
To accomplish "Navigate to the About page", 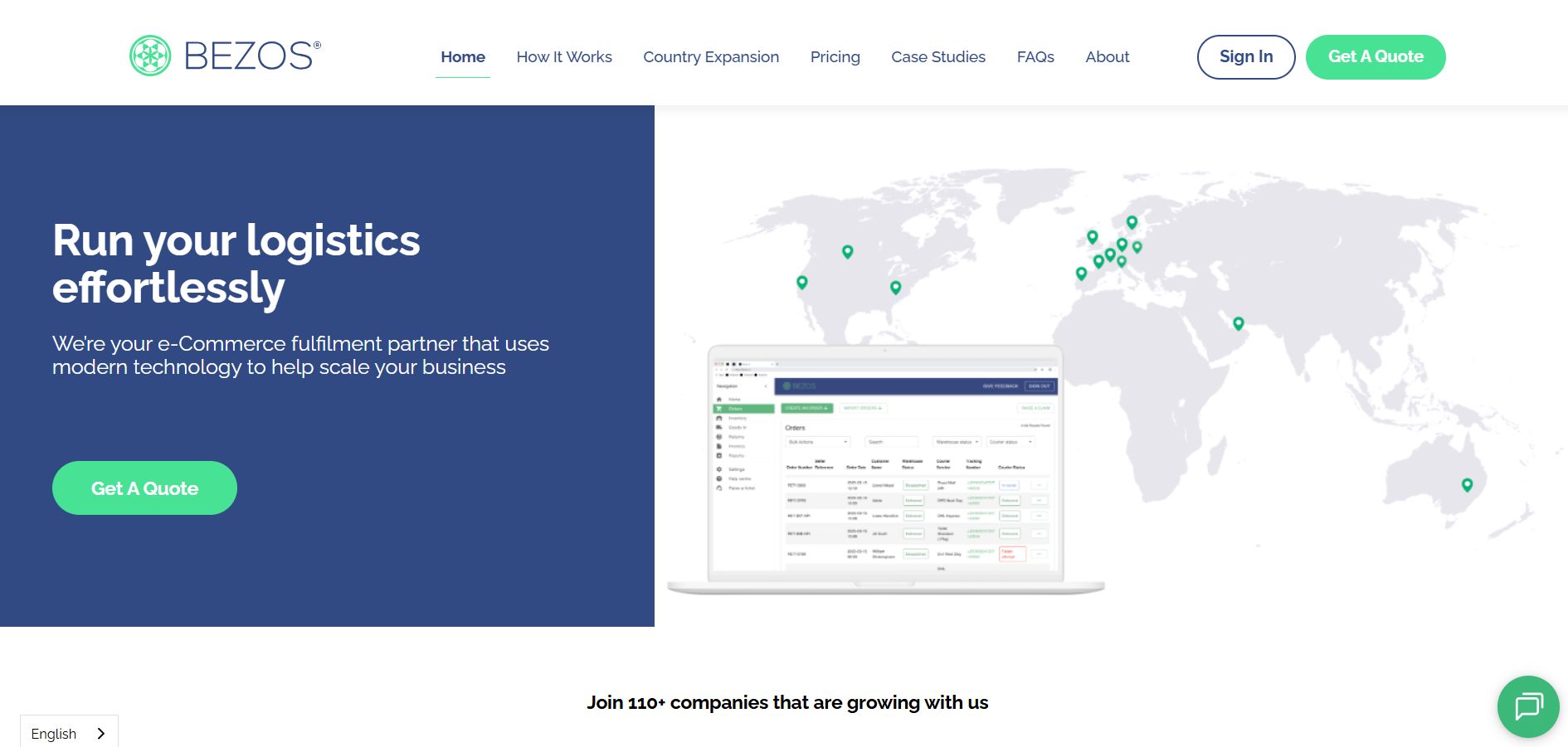I will pyautogui.click(x=1107, y=57).
